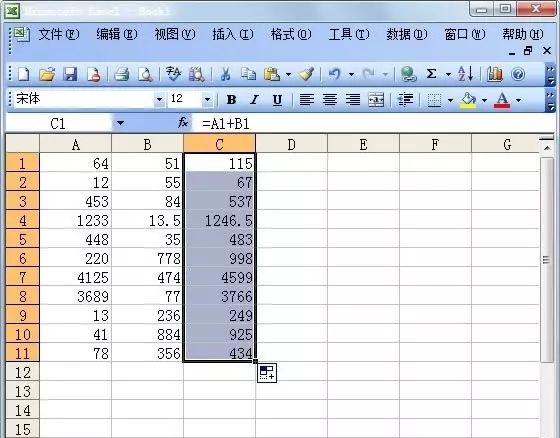Open the 格式 menu
The height and width of the screenshot is (438, 560).
(x=291, y=35)
